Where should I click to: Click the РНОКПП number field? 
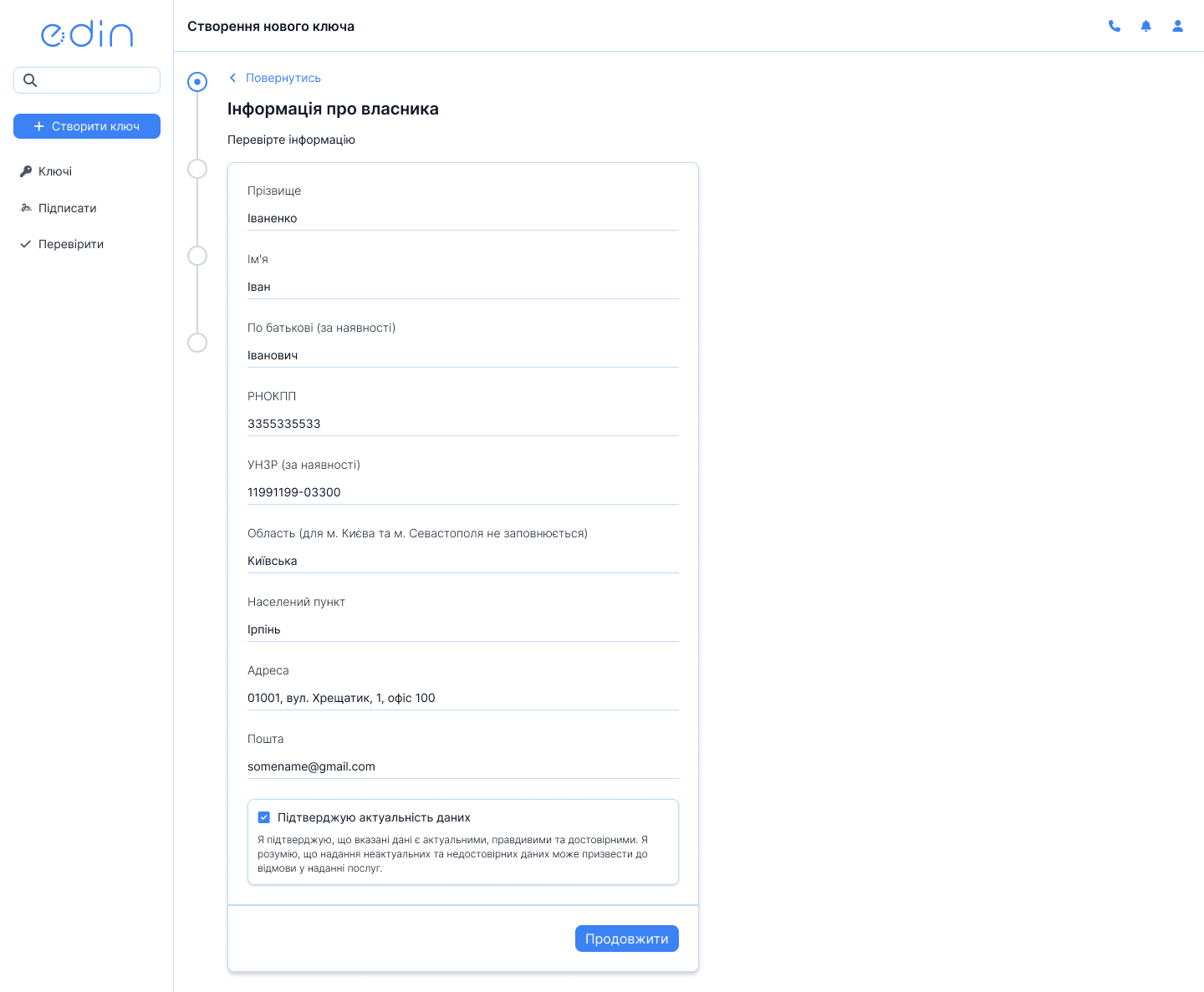tap(462, 424)
